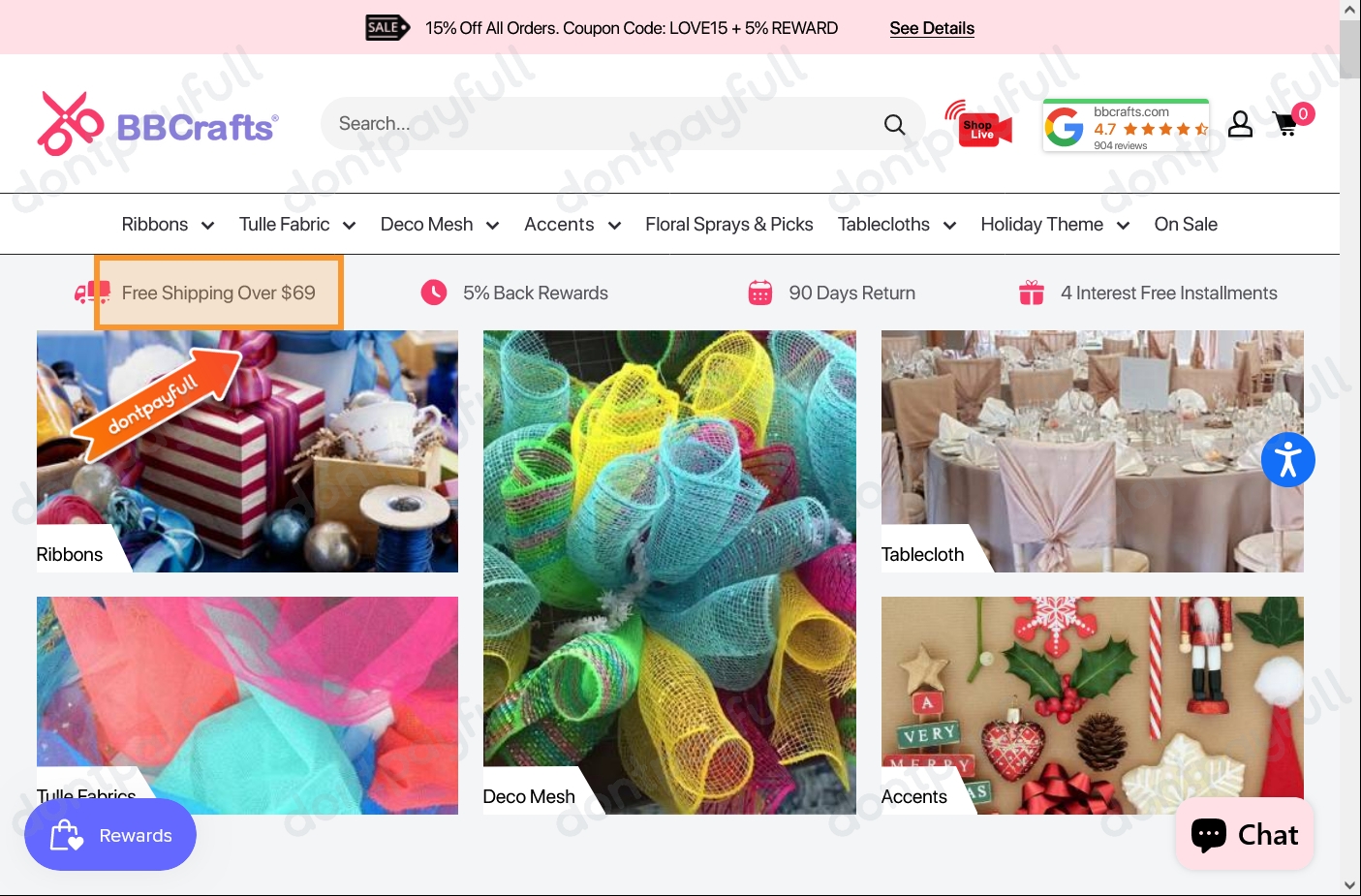1361x896 pixels.
Task: Click the Google reviews rating badge
Action: pos(1125,124)
